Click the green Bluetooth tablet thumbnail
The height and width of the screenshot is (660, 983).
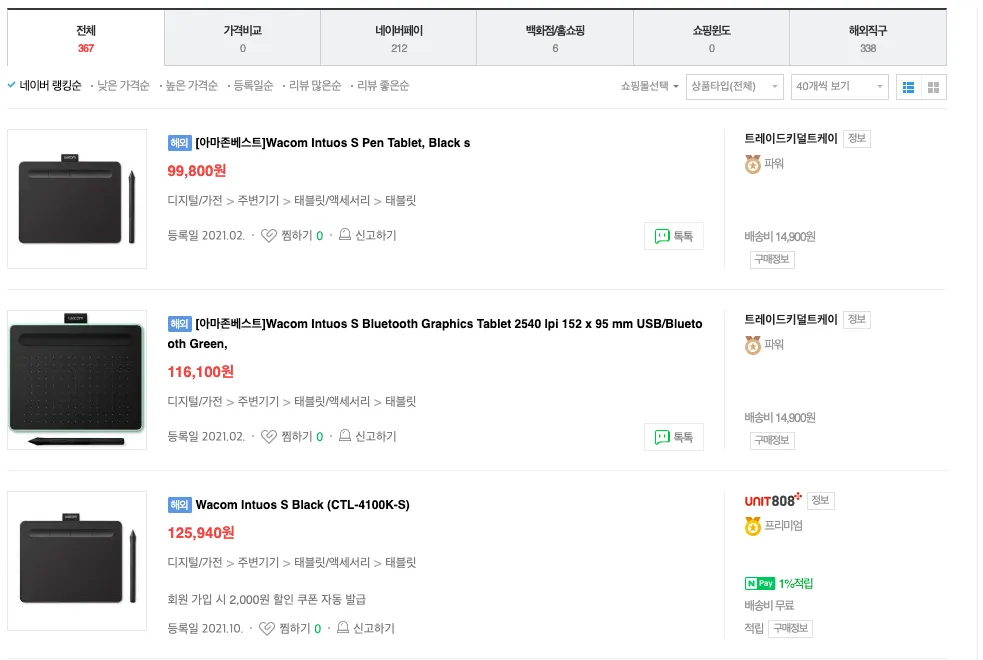tap(77, 380)
